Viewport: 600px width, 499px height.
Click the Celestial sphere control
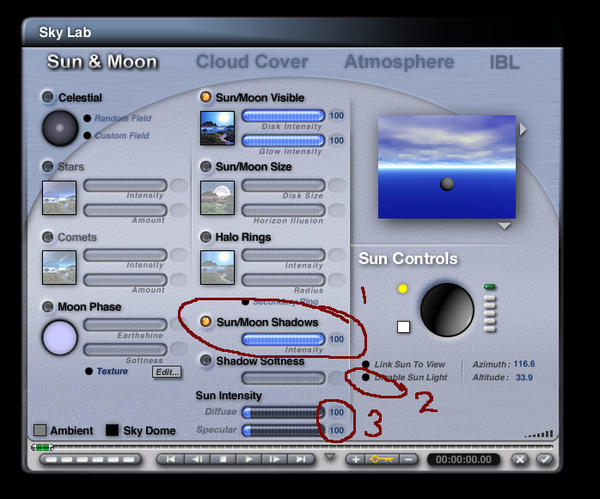(x=60, y=128)
